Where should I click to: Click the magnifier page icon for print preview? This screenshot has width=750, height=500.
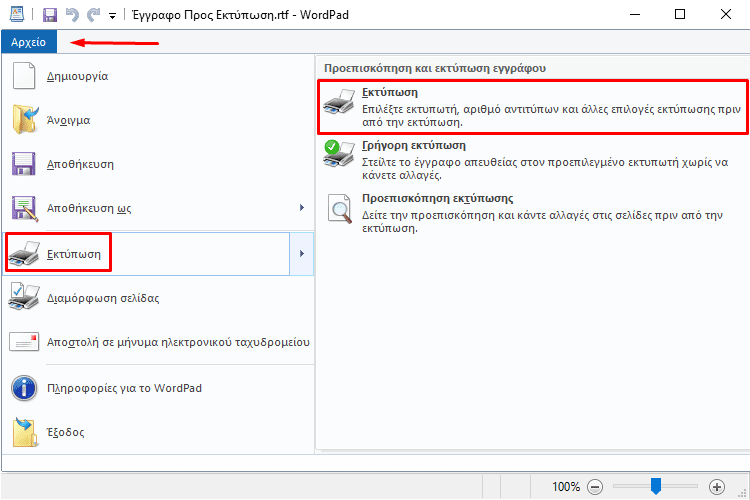pos(340,208)
